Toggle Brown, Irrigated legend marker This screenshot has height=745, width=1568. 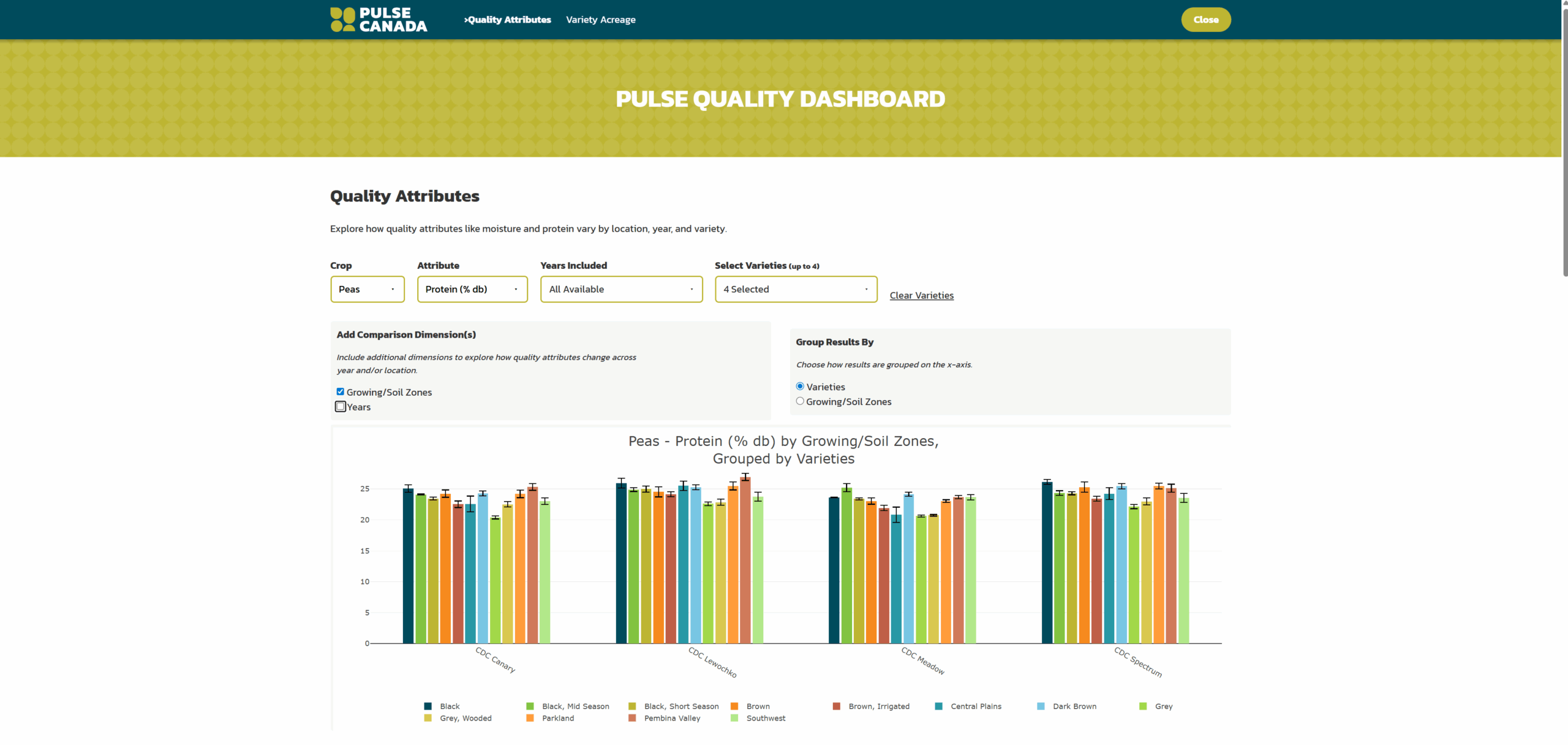pyautogui.click(x=836, y=706)
